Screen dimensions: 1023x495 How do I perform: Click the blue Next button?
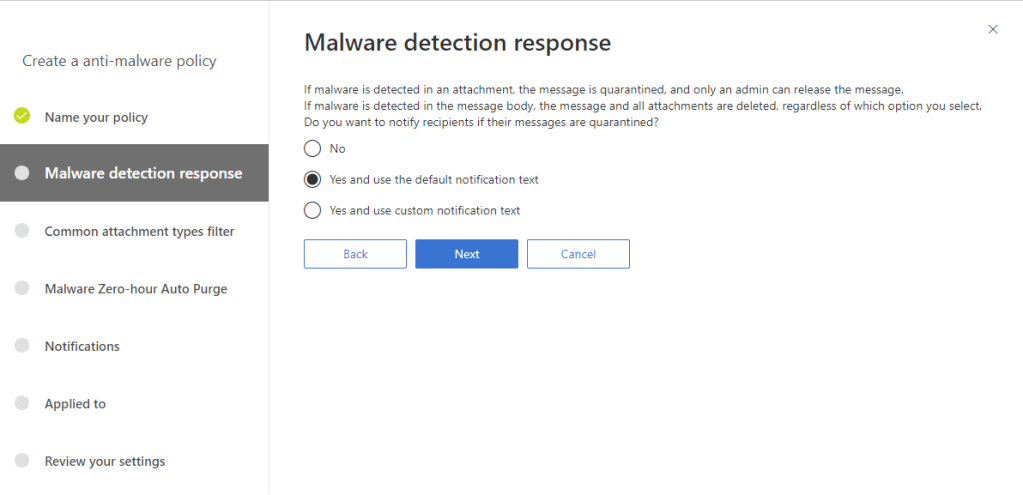(466, 254)
